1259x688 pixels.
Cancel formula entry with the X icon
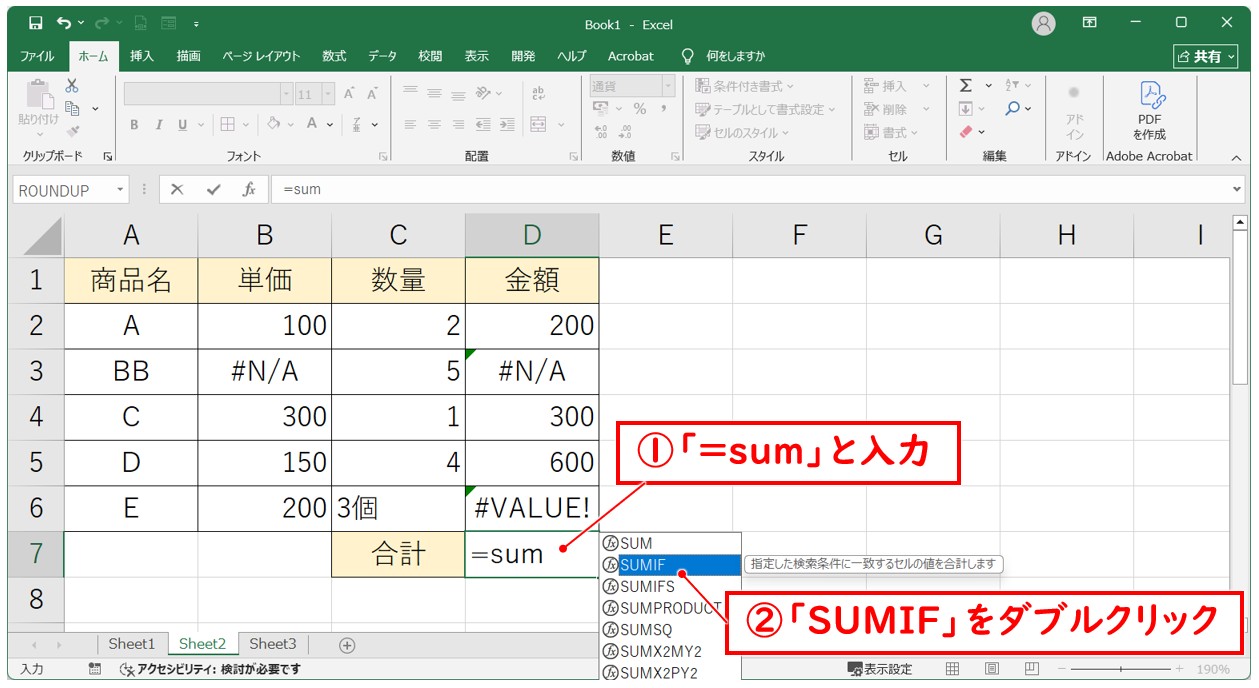pos(177,189)
